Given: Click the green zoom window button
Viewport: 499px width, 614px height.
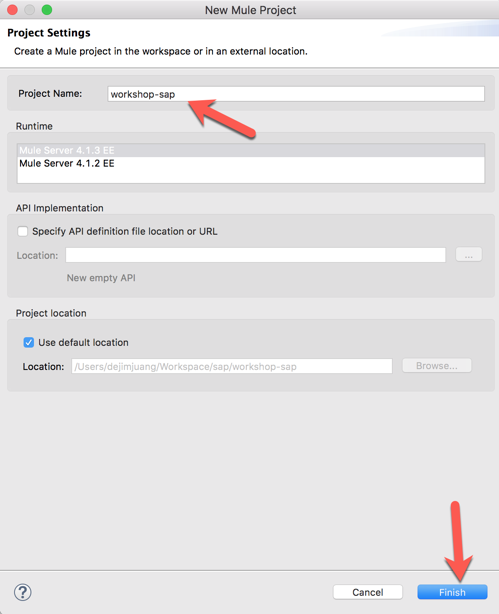Looking at the screenshot, I should coord(47,10).
